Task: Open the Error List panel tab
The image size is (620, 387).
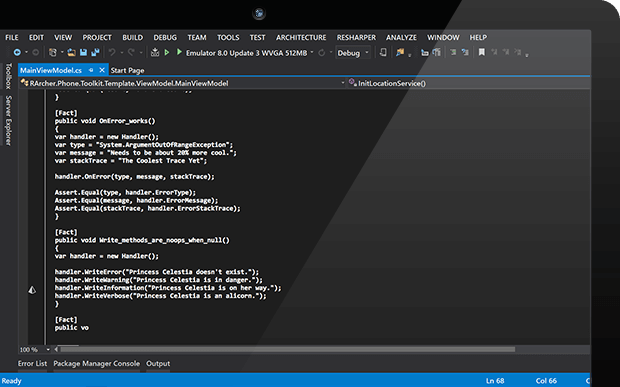Action: coord(32,363)
